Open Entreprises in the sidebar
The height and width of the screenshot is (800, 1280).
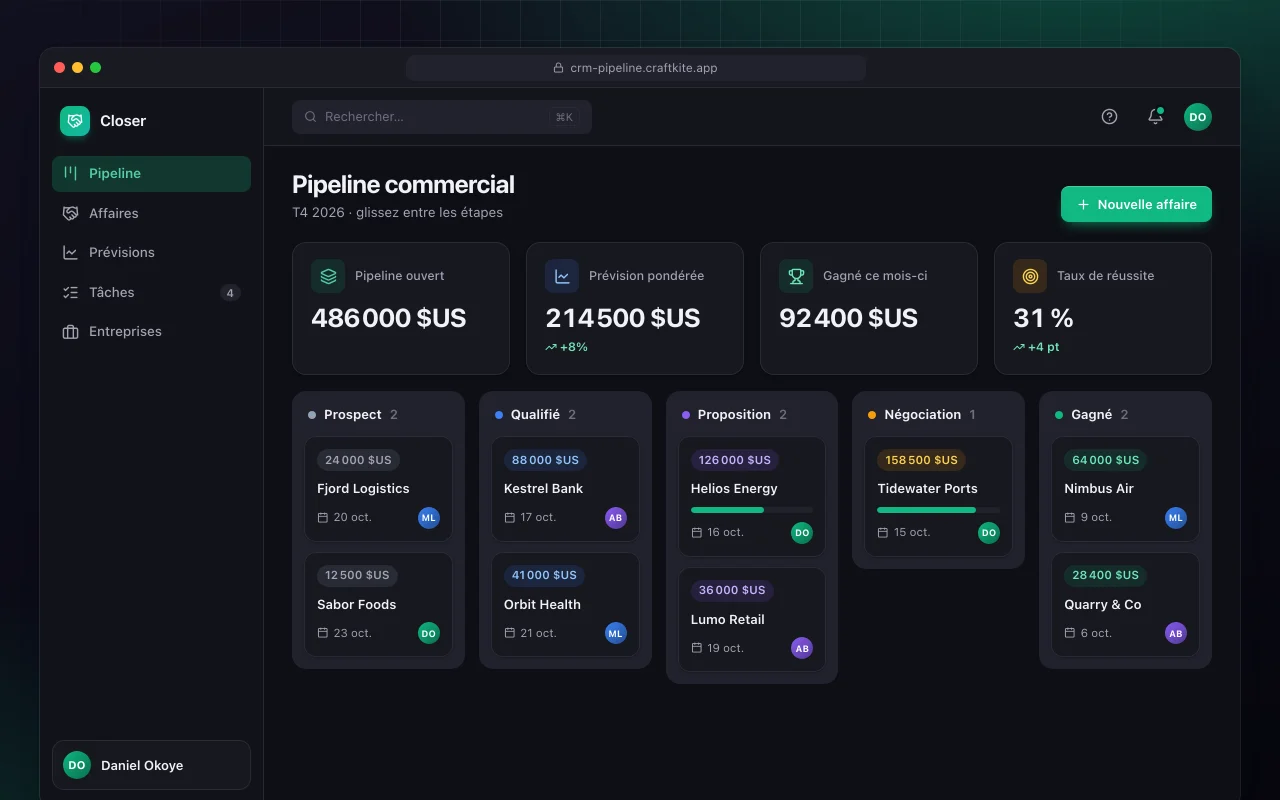(x=151, y=331)
